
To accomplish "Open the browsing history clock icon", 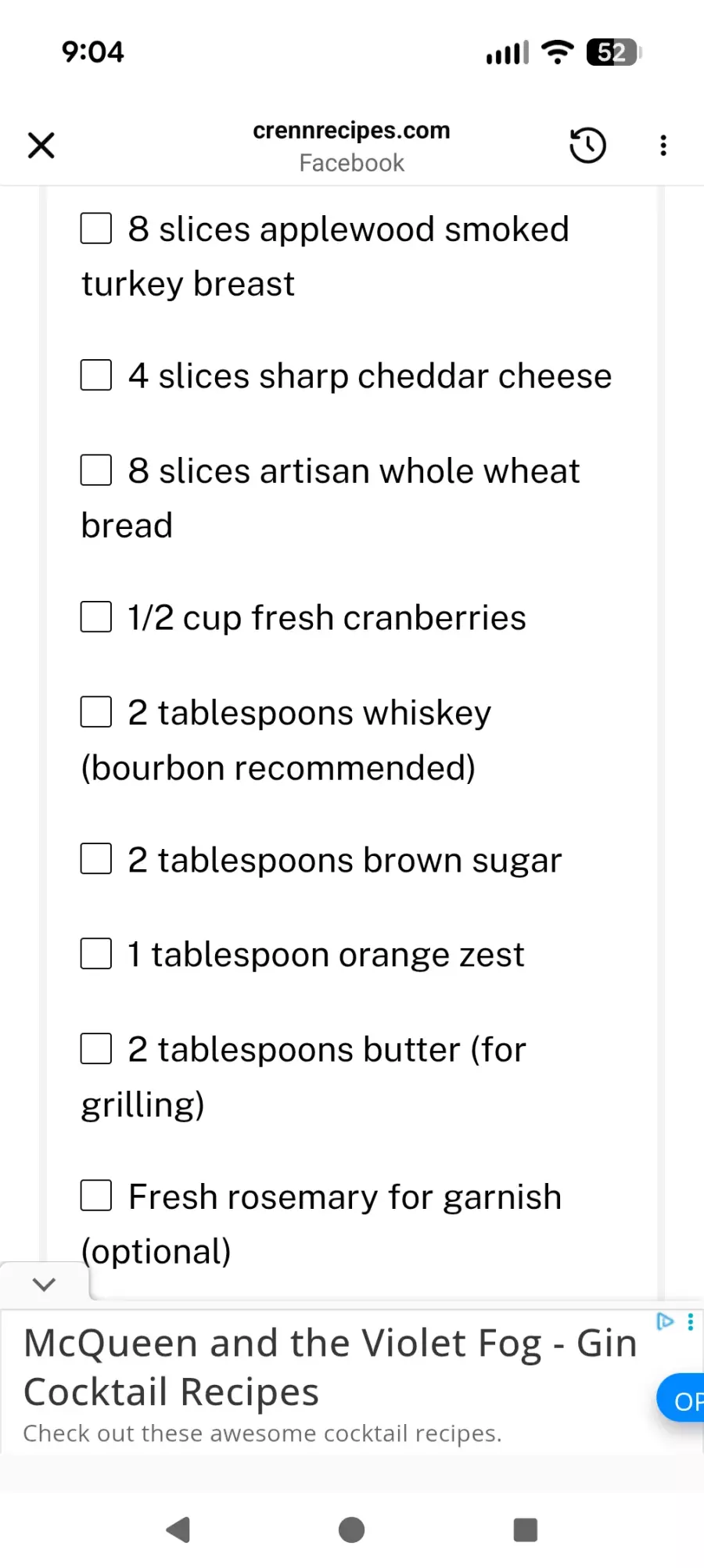I will [587, 146].
